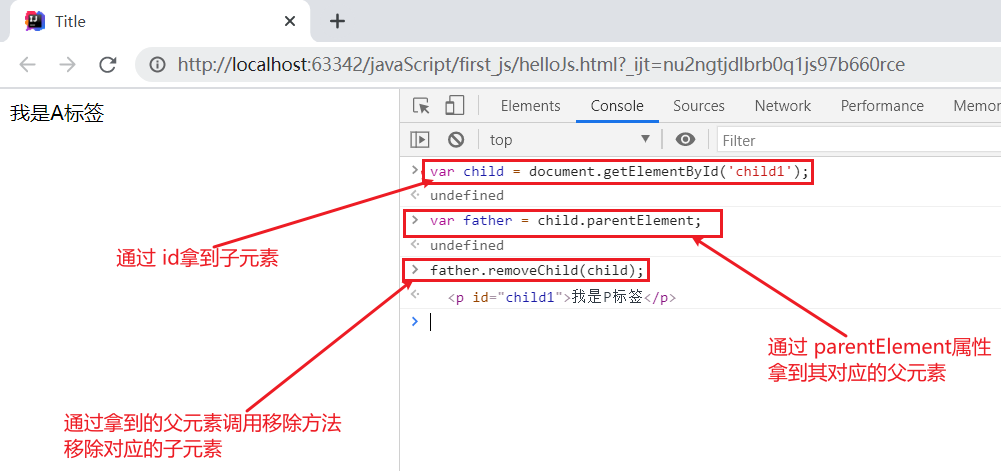Toggle live expression eye icon
Screen dimensions: 1001x471
point(686,140)
